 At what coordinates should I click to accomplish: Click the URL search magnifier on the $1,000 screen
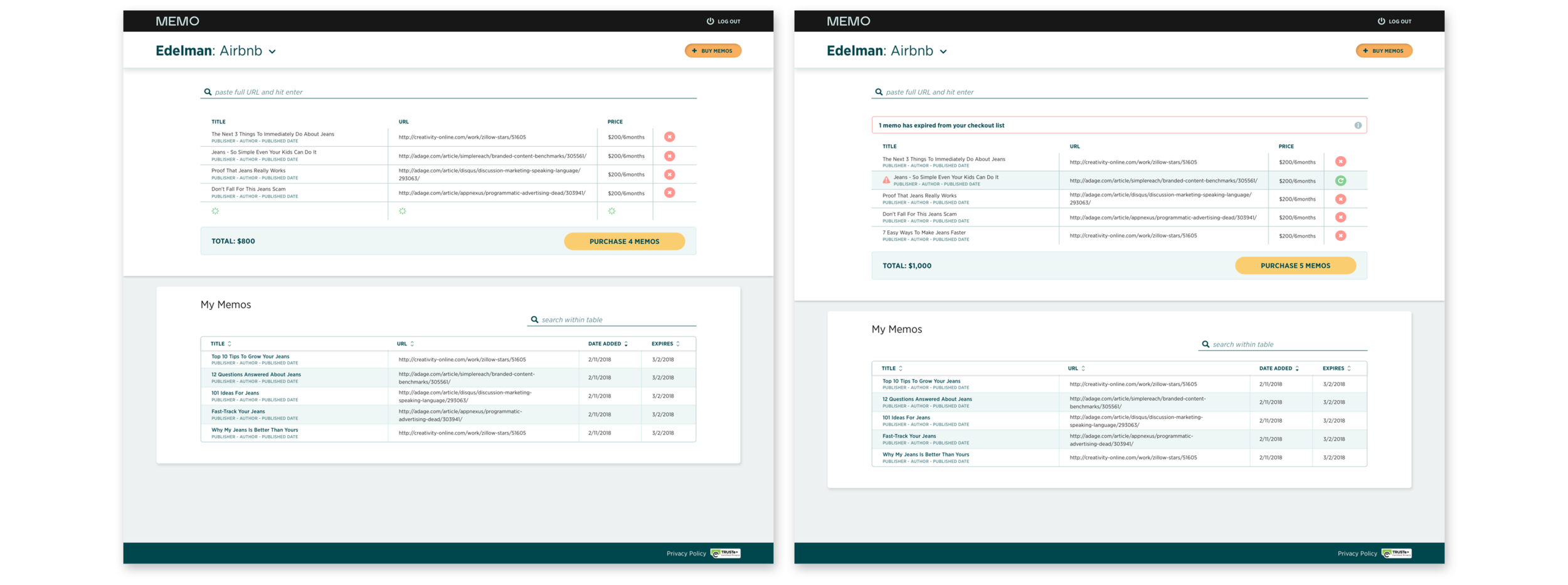(x=879, y=92)
